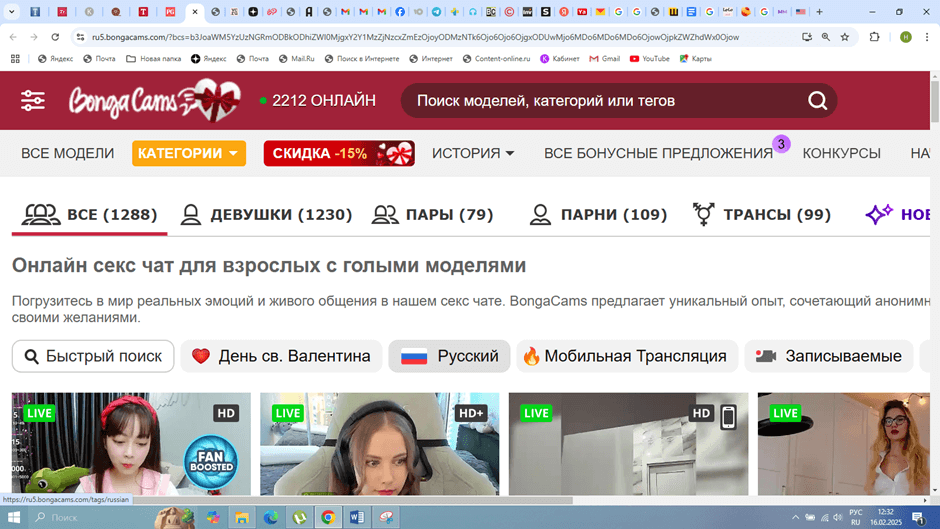This screenshot has height=529, width=940.
Task: Switch to the ПАРЫ (79) tab
Action: point(432,215)
